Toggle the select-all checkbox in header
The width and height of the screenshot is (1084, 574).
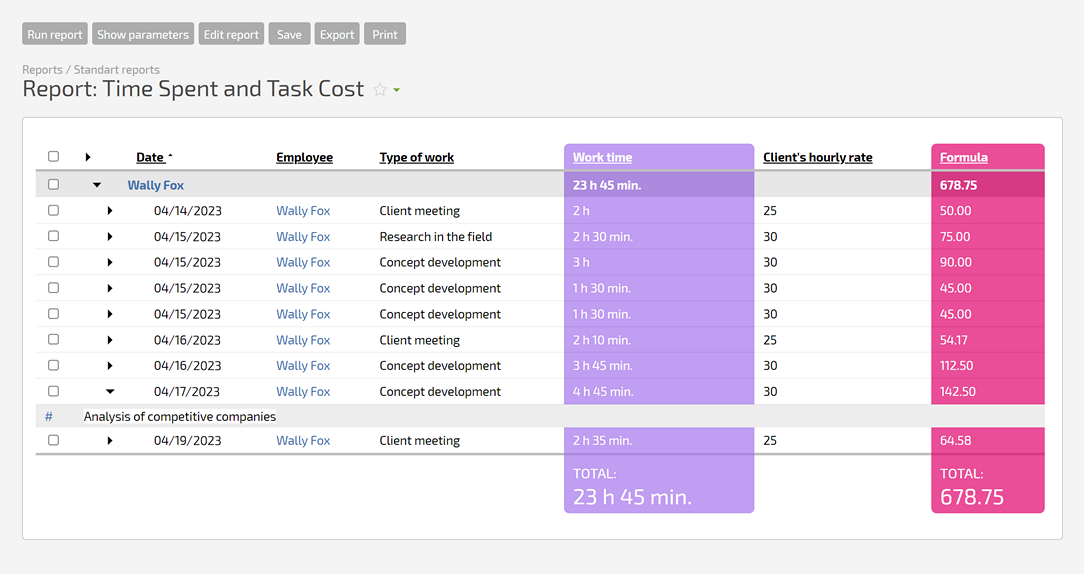[54, 157]
